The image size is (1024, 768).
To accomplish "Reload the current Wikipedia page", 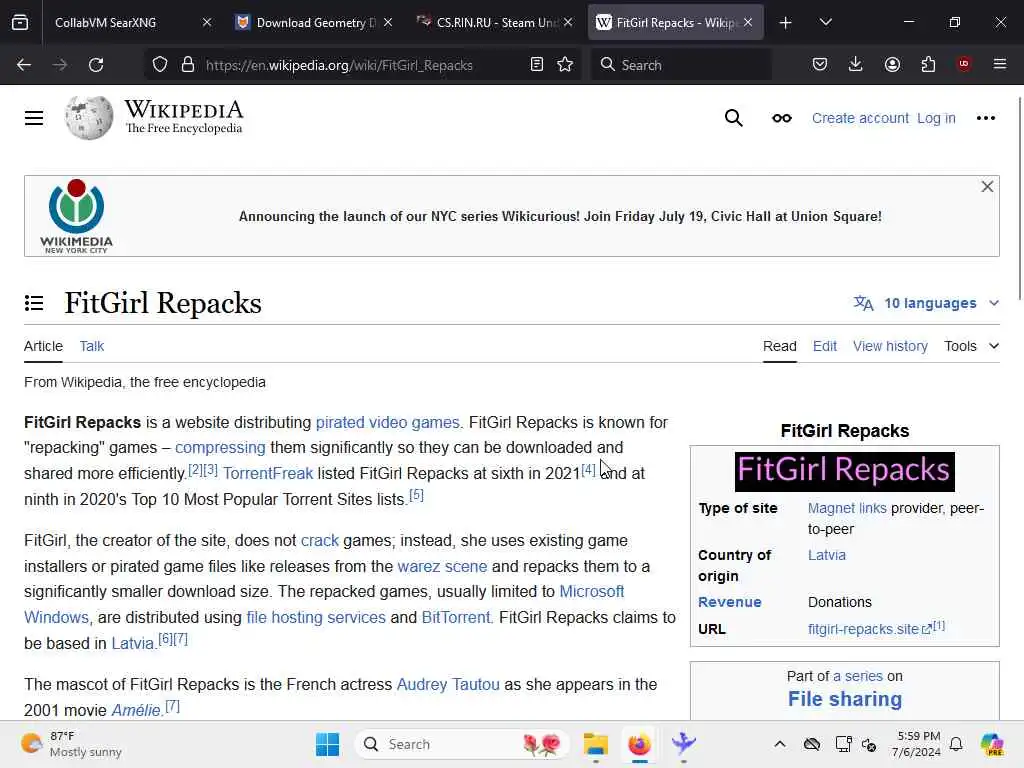I will pyautogui.click(x=96, y=65).
